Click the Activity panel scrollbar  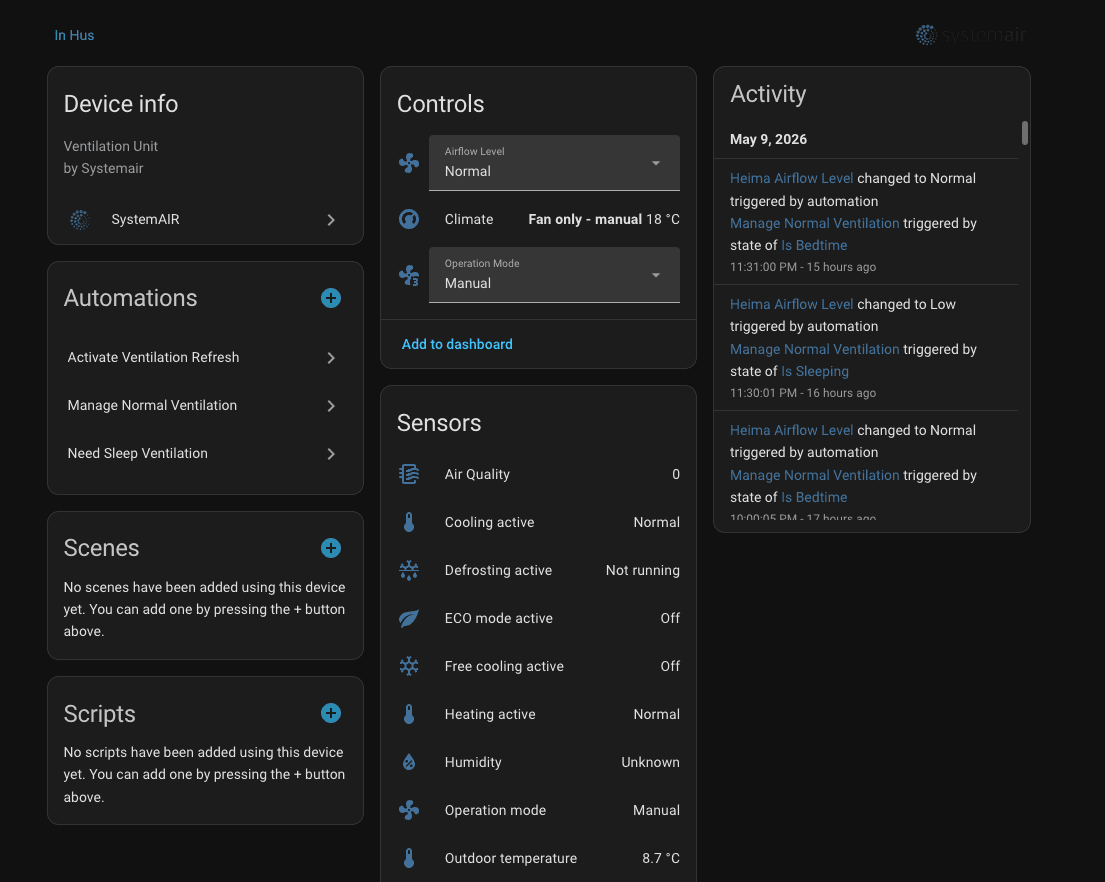pyautogui.click(x=1025, y=133)
